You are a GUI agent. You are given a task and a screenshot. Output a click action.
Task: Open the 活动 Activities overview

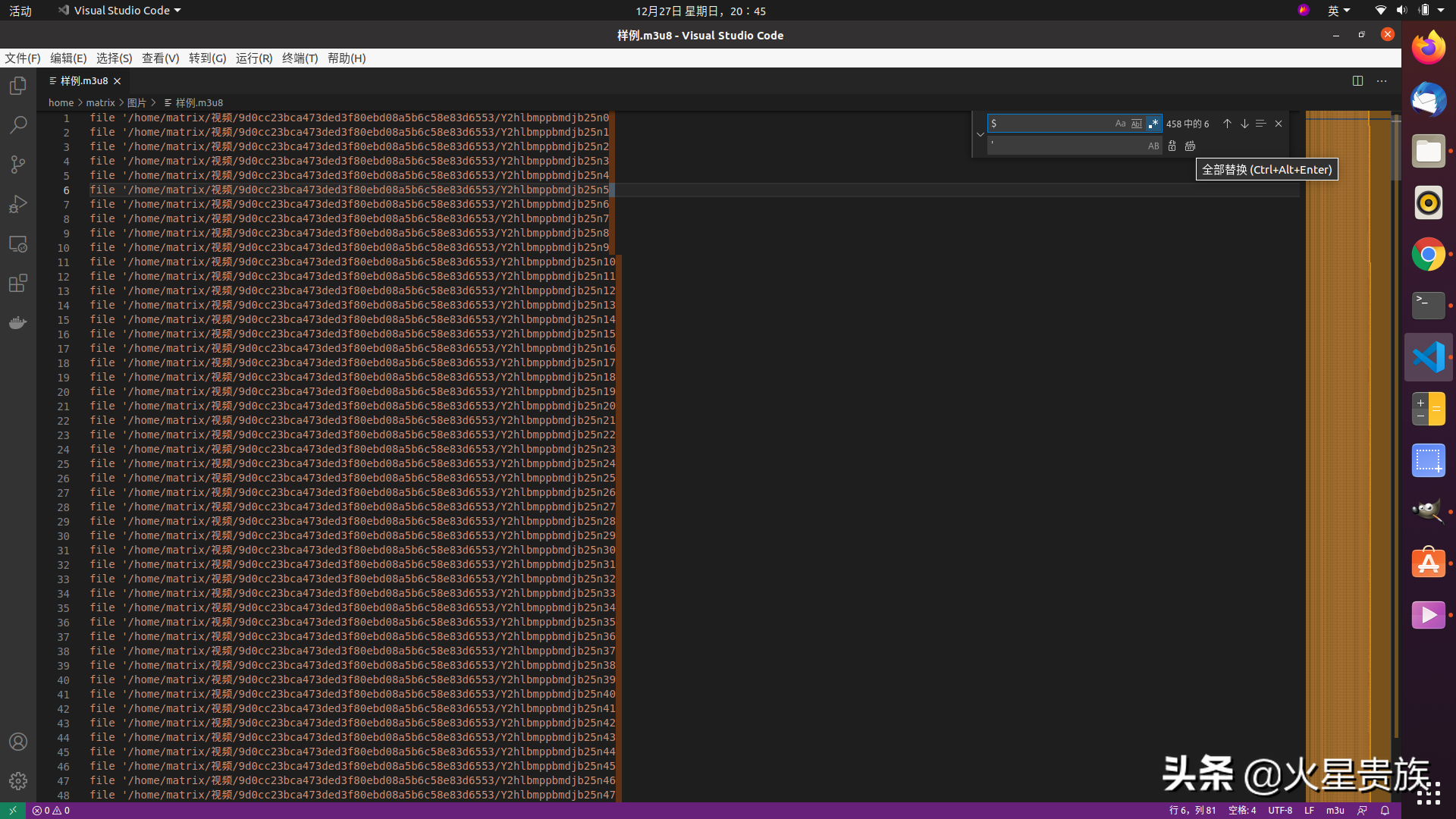[20, 11]
